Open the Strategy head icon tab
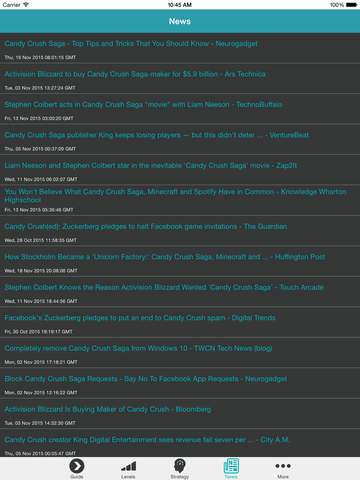The image size is (360, 480). pos(180,466)
